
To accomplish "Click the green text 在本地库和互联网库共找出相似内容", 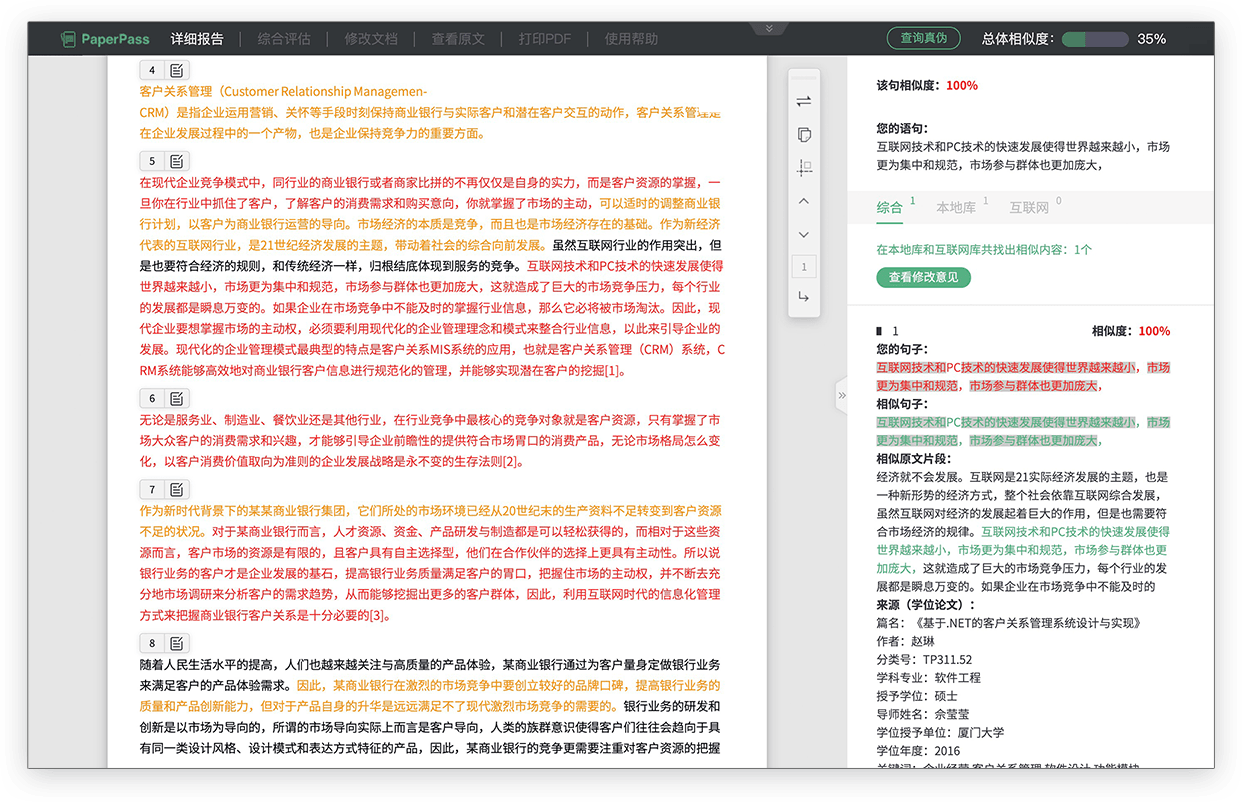I will point(984,249).
